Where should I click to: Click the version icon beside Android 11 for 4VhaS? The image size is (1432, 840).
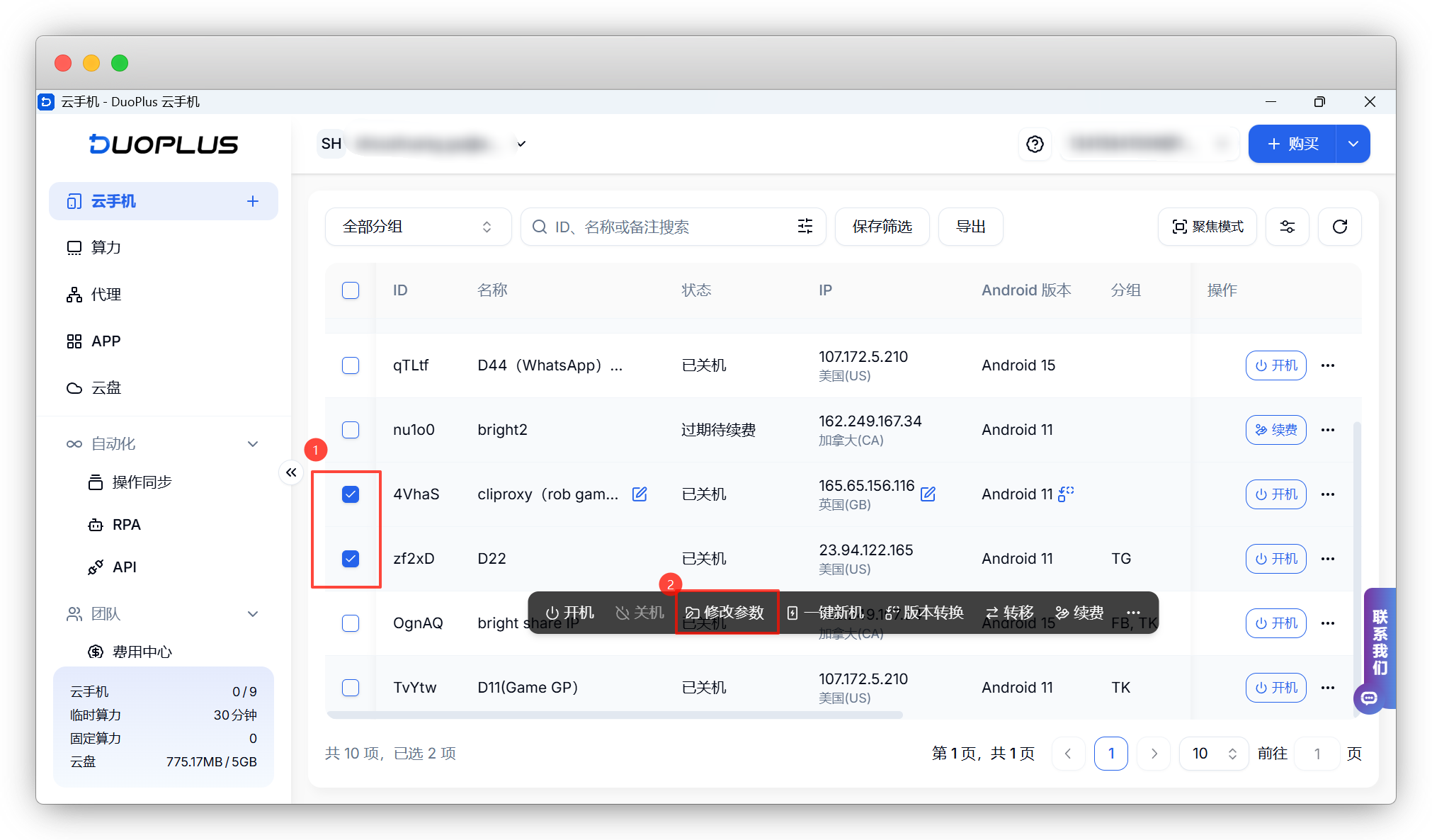click(1066, 493)
